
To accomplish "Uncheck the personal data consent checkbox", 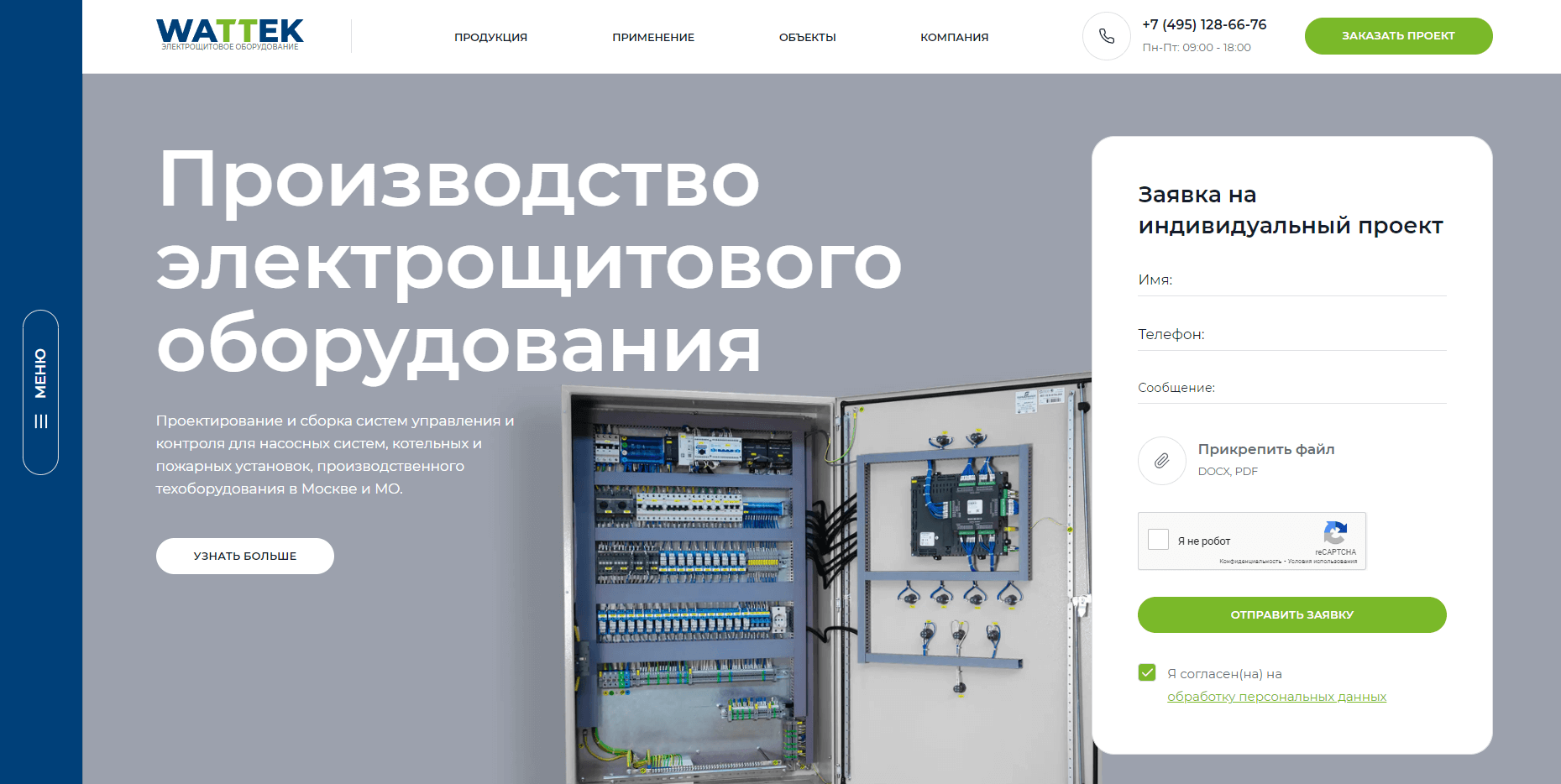I will pos(1147,672).
